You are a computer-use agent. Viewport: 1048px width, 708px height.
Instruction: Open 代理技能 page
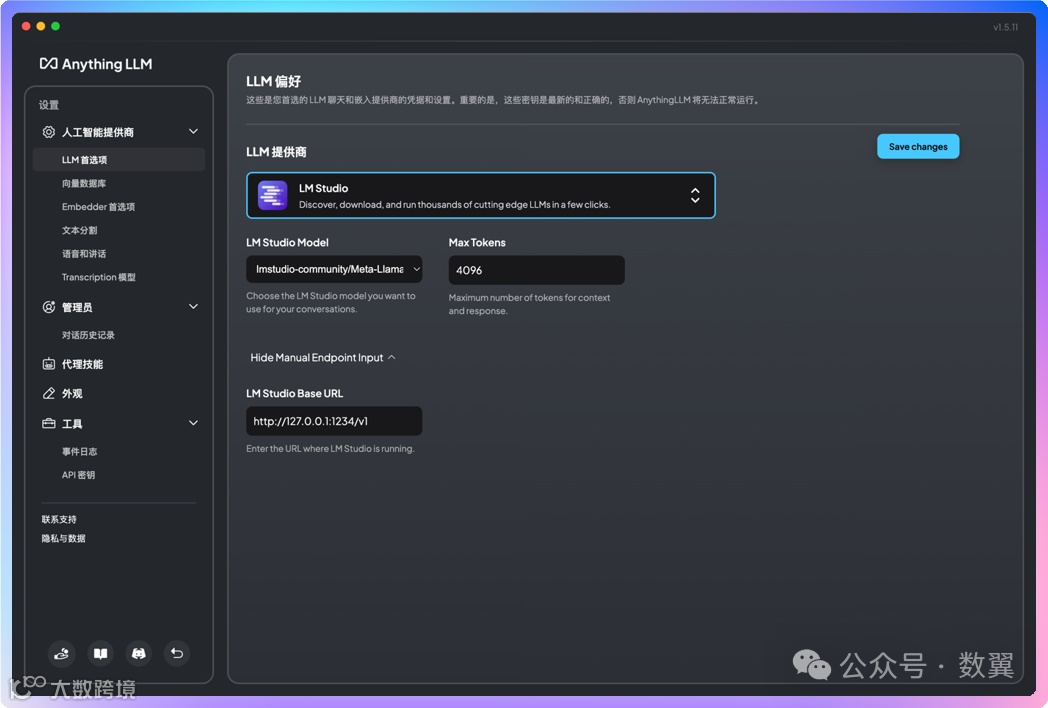point(82,364)
